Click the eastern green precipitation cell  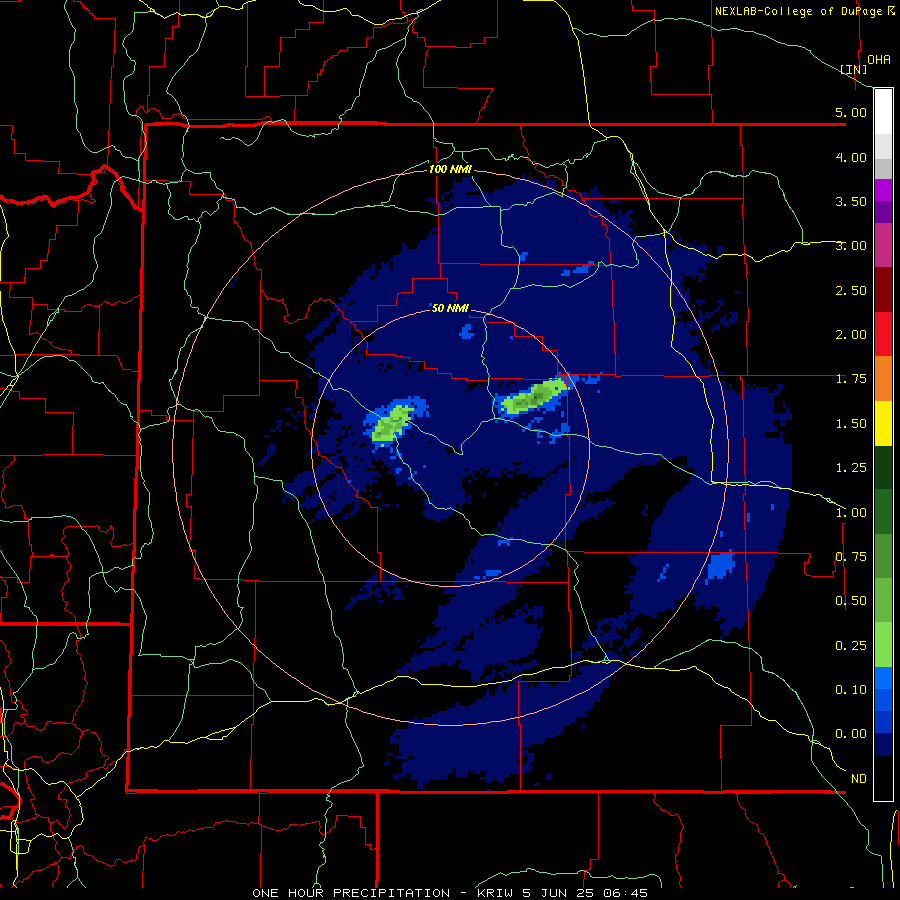point(534,397)
